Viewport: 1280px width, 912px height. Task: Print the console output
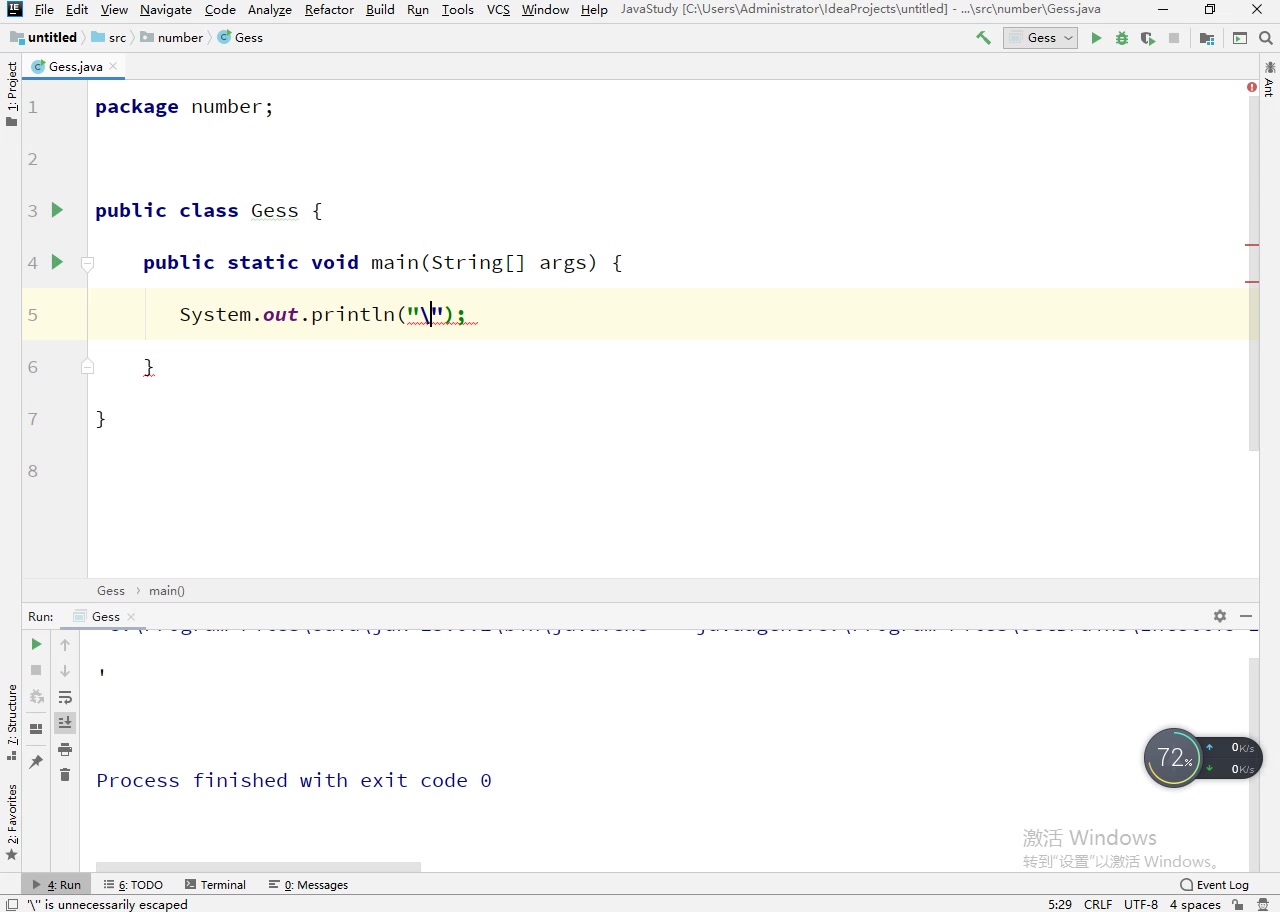[x=65, y=749]
